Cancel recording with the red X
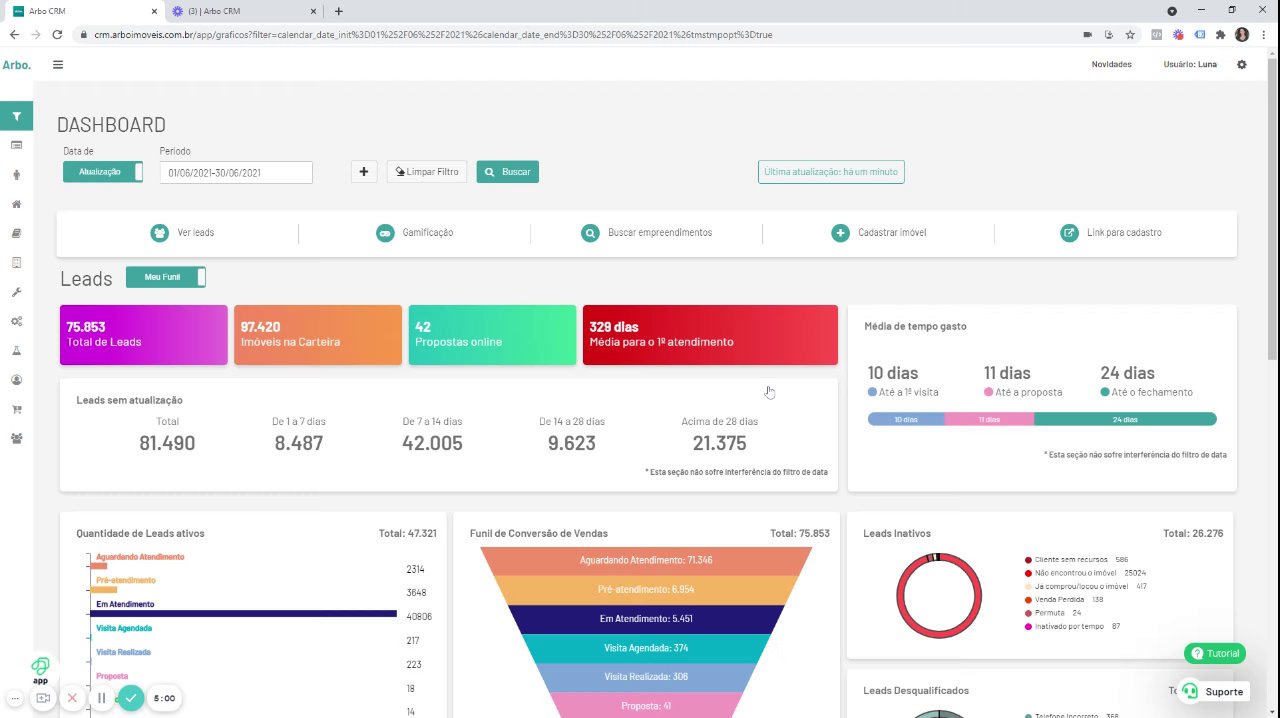 point(72,698)
